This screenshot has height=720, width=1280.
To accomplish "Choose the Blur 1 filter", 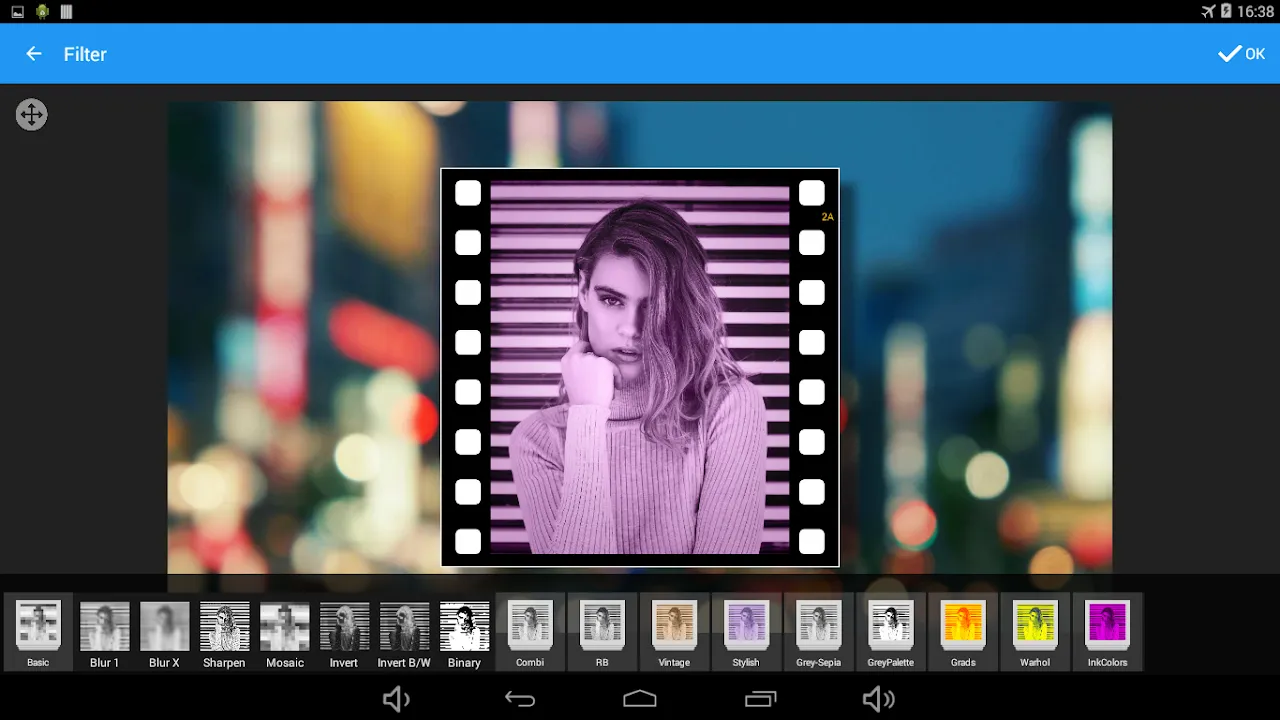I will click(x=104, y=633).
